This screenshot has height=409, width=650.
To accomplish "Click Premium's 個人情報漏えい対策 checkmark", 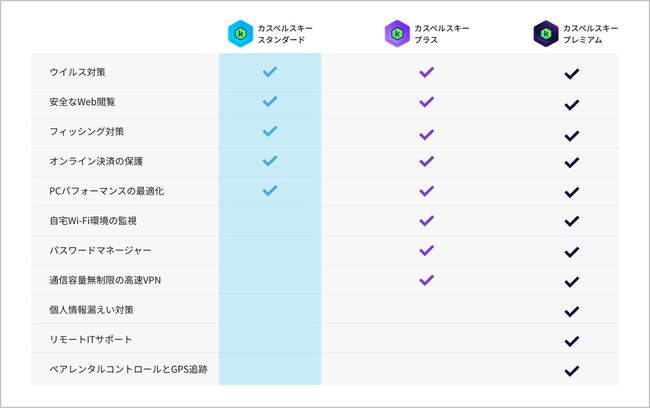I will [x=572, y=310].
